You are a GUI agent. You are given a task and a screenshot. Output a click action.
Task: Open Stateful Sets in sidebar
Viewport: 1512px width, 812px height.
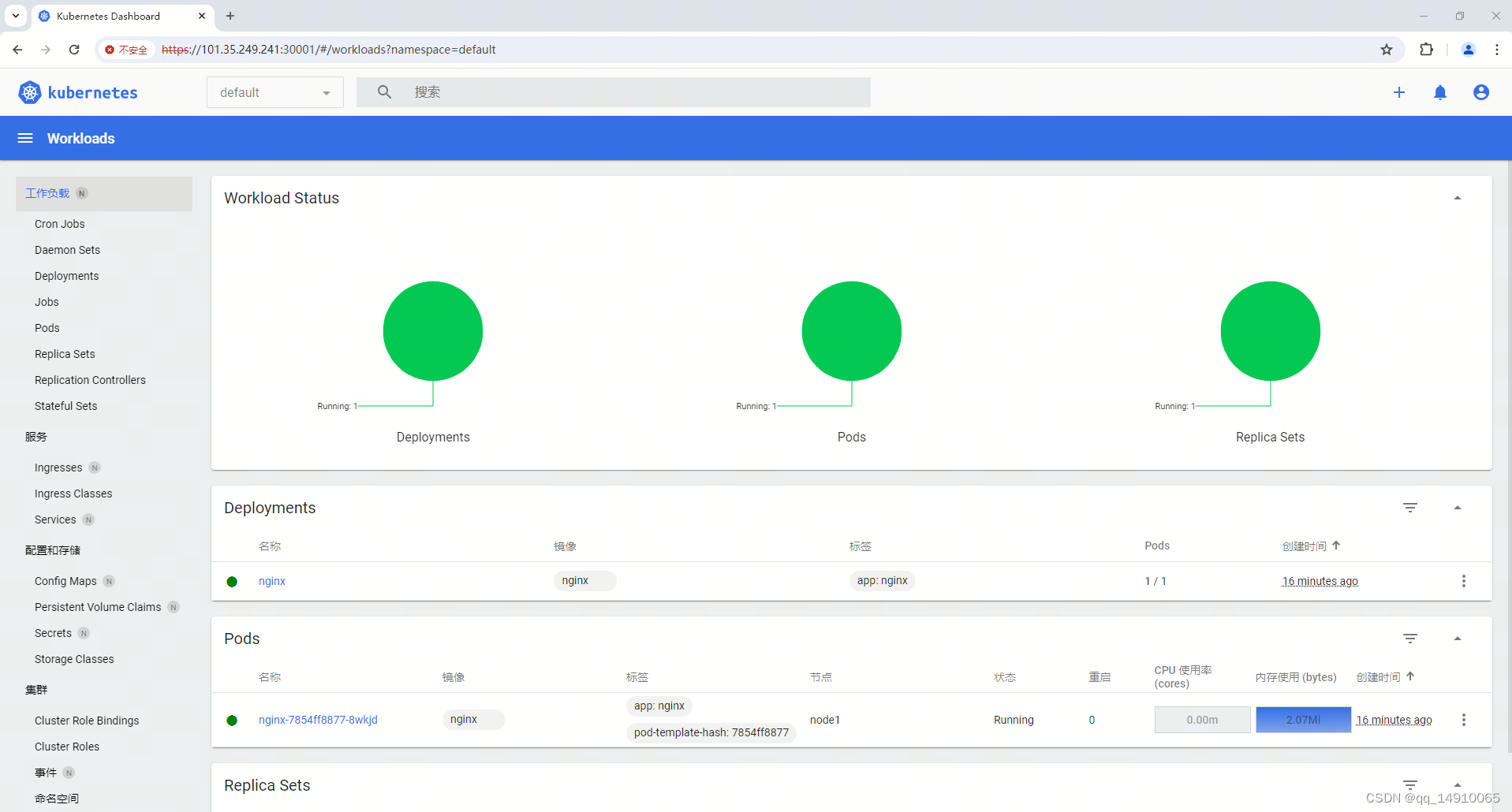pyautogui.click(x=66, y=406)
